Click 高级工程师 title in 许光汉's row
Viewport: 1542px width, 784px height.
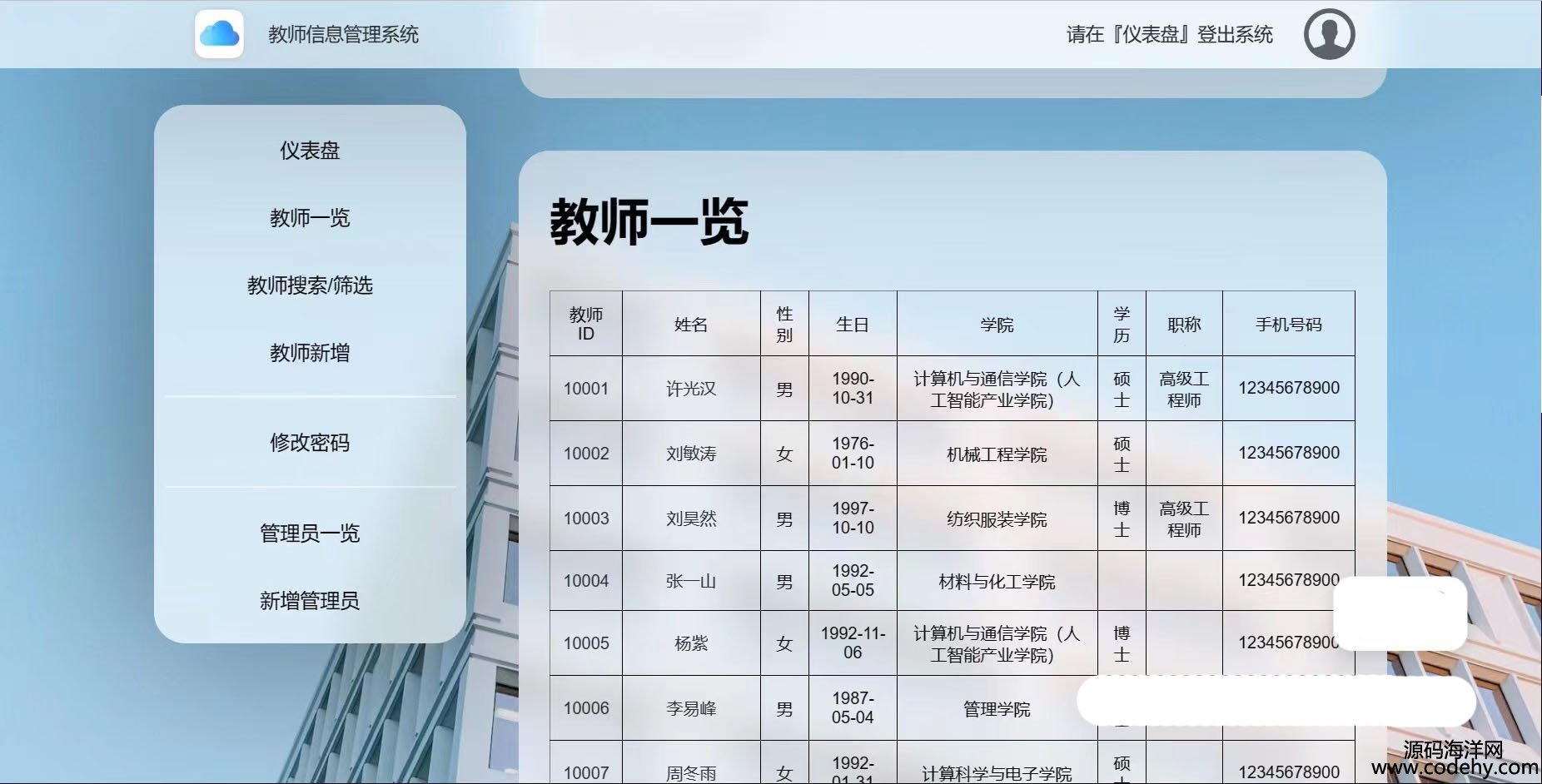point(1184,389)
